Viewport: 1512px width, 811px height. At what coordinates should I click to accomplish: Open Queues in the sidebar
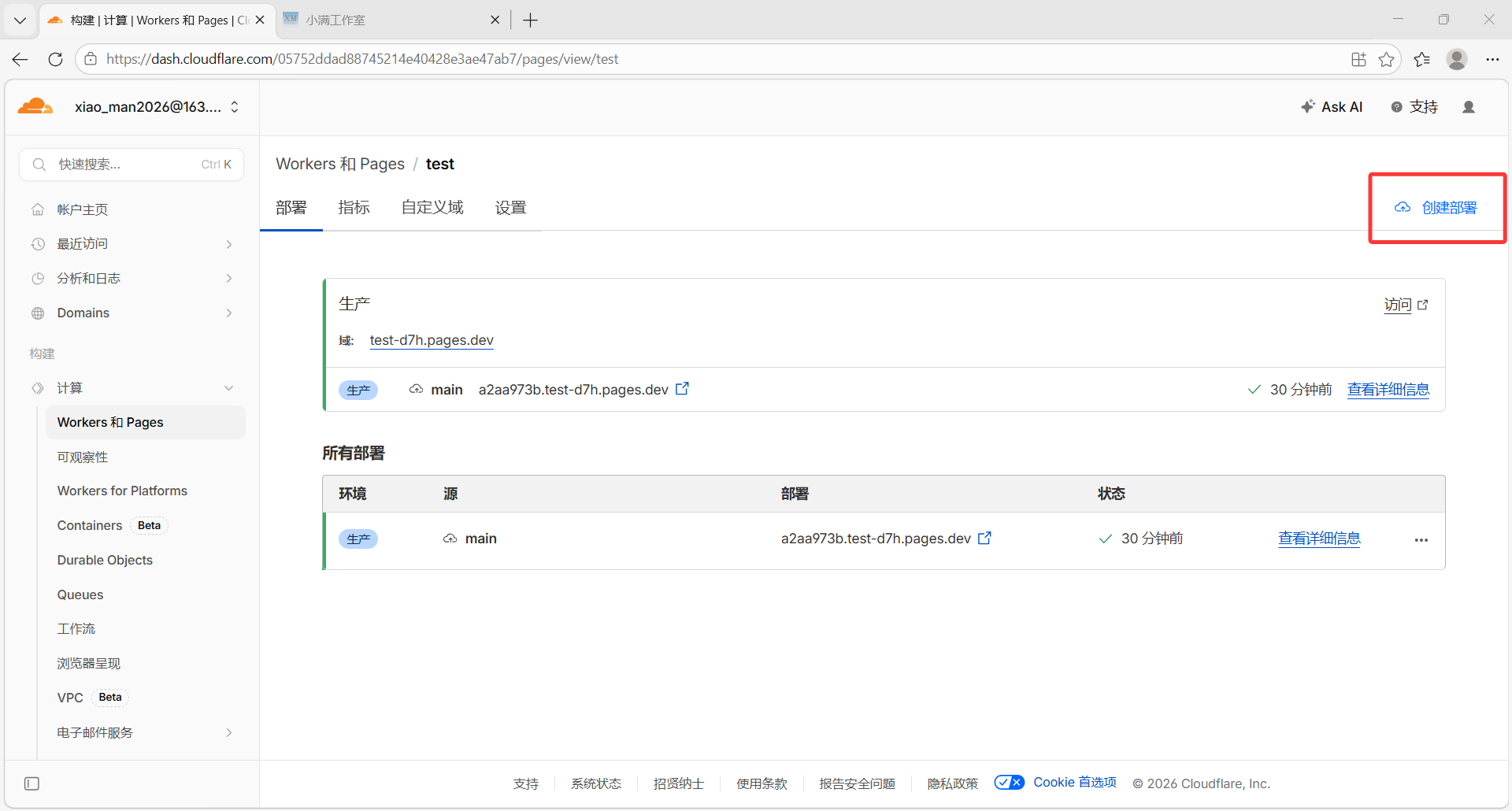[x=80, y=595]
